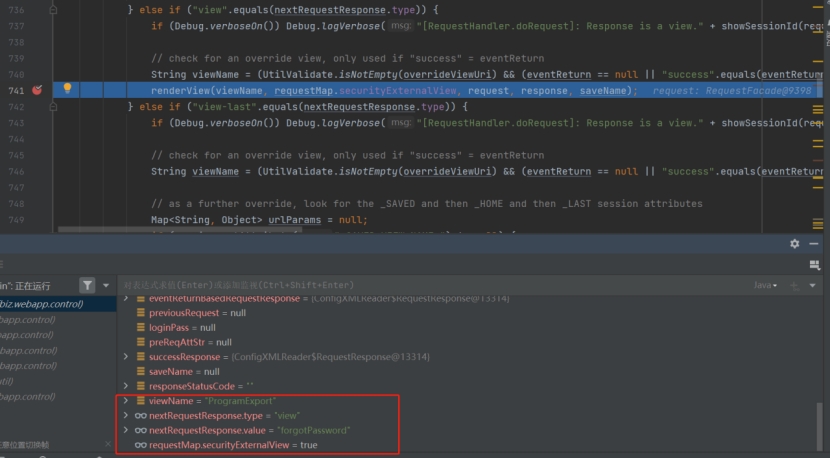Click the field icon beside previousRequest
The height and width of the screenshot is (458, 830).
141,312
